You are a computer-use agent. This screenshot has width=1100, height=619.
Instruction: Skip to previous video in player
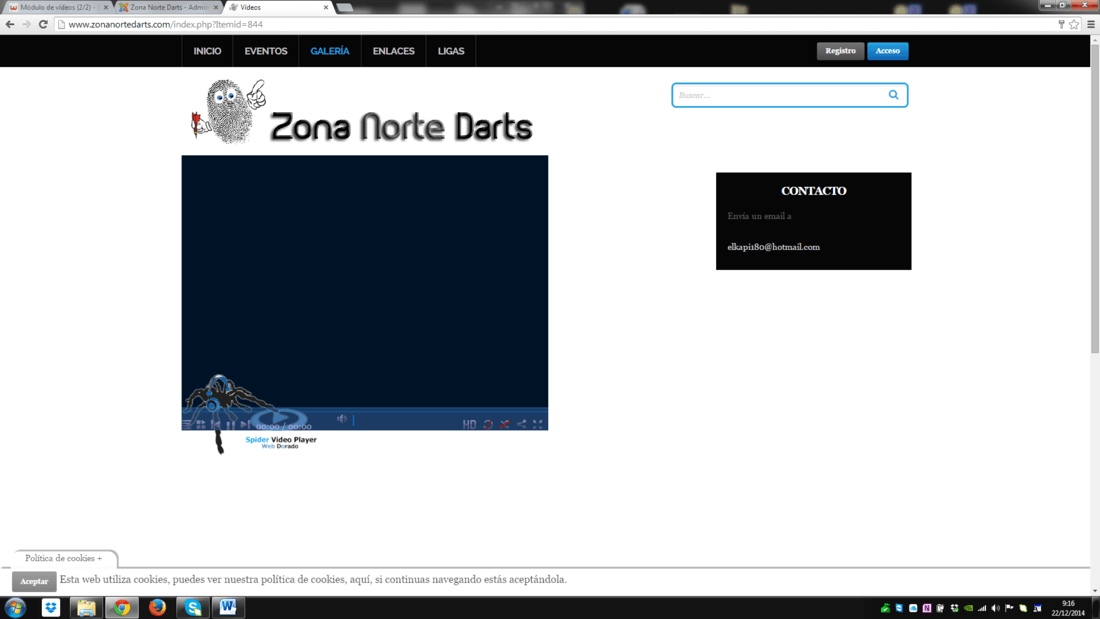216,425
